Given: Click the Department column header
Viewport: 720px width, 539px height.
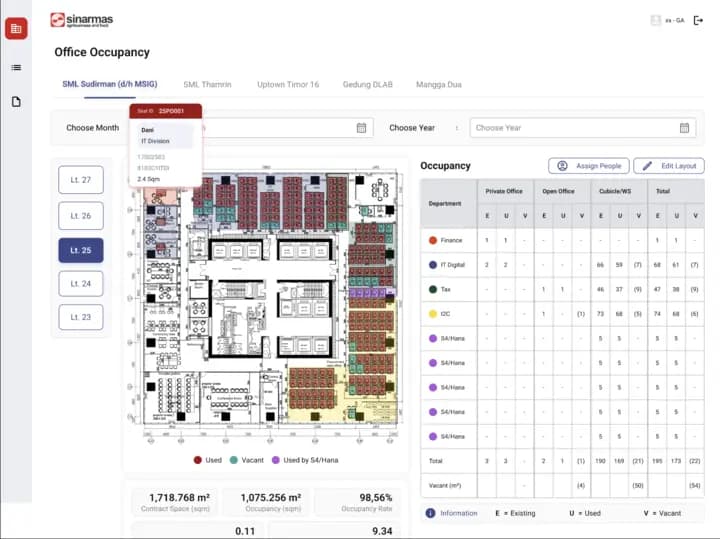Looking at the screenshot, I should 444,203.
